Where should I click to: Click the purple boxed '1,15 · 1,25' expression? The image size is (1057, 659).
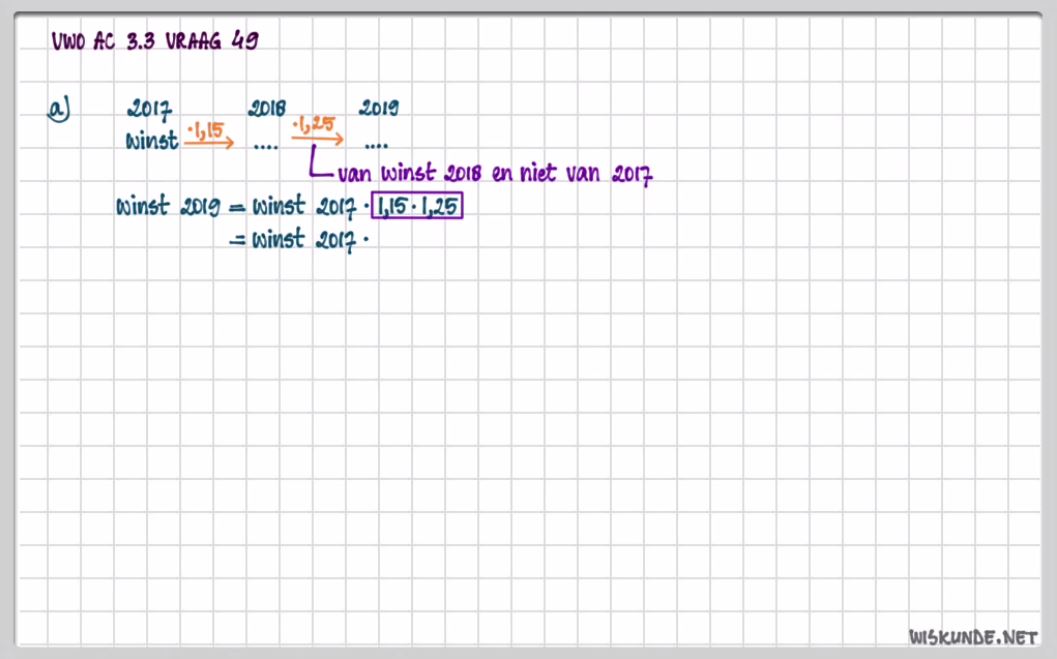coord(417,207)
